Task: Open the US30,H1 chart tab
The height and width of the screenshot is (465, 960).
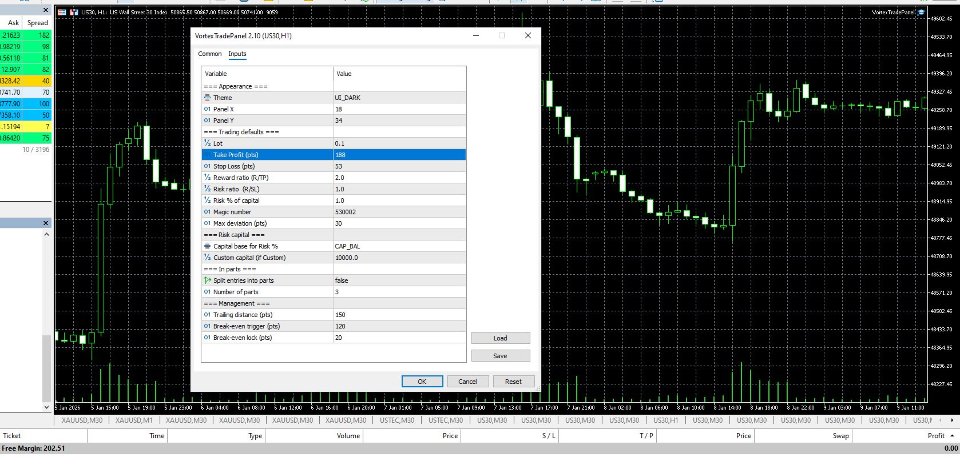Action: pos(664,420)
